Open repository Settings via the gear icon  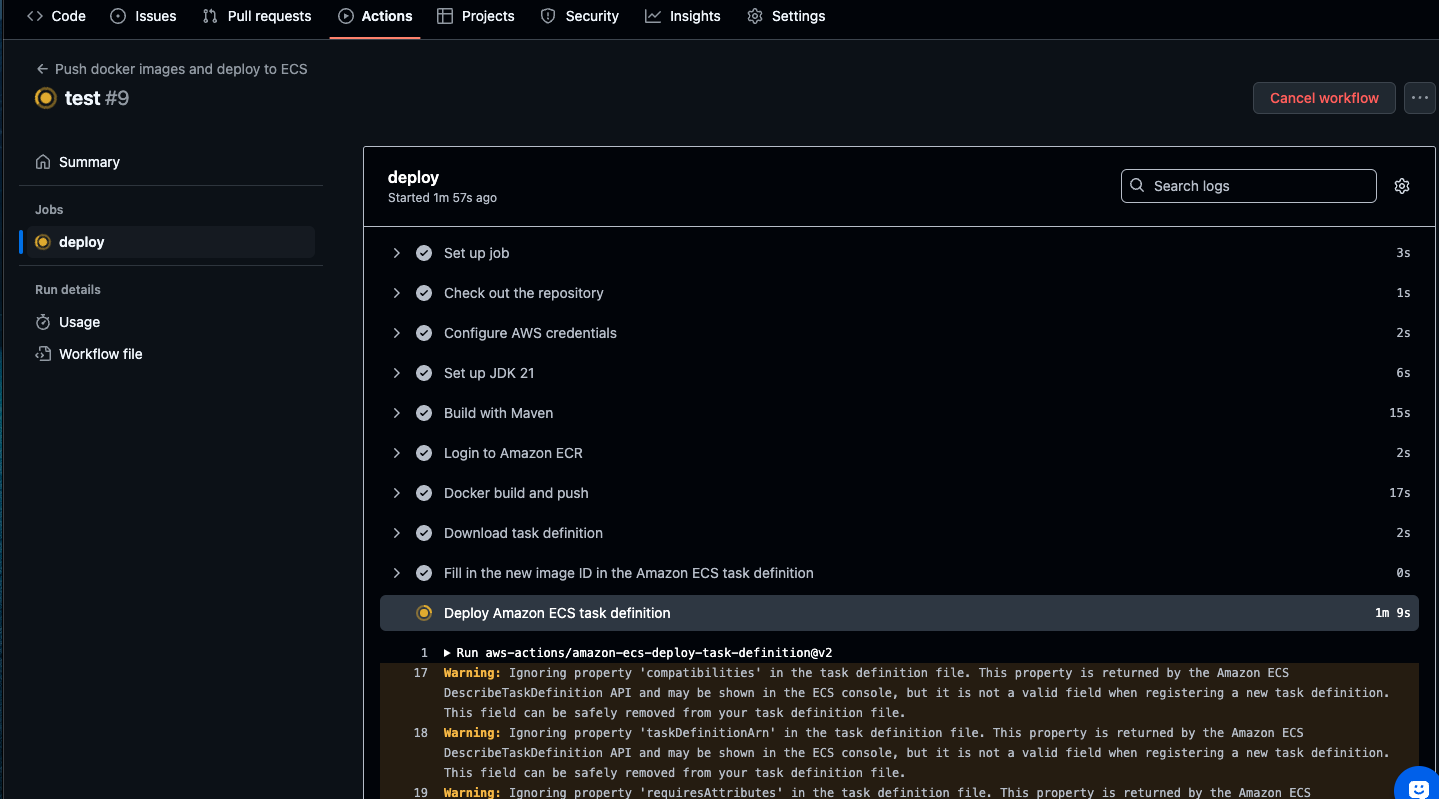786,16
